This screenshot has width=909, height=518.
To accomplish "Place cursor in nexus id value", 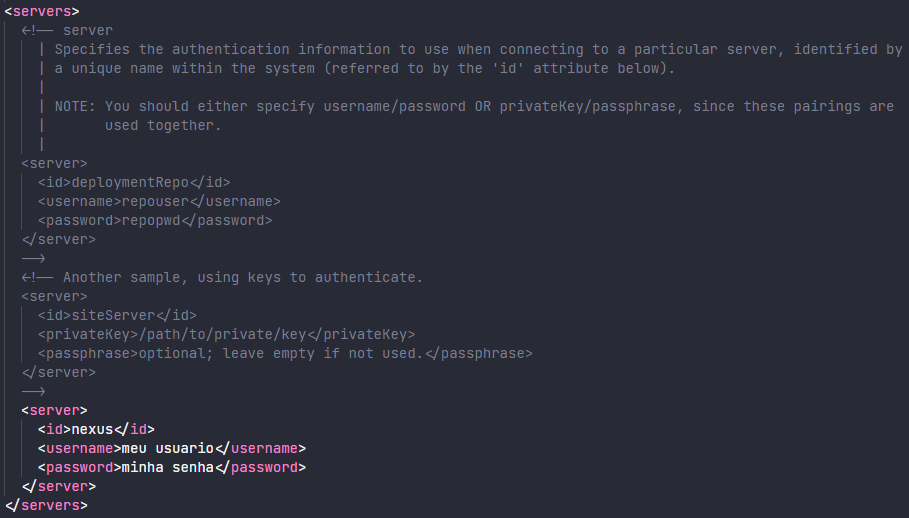I will [92, 429].
